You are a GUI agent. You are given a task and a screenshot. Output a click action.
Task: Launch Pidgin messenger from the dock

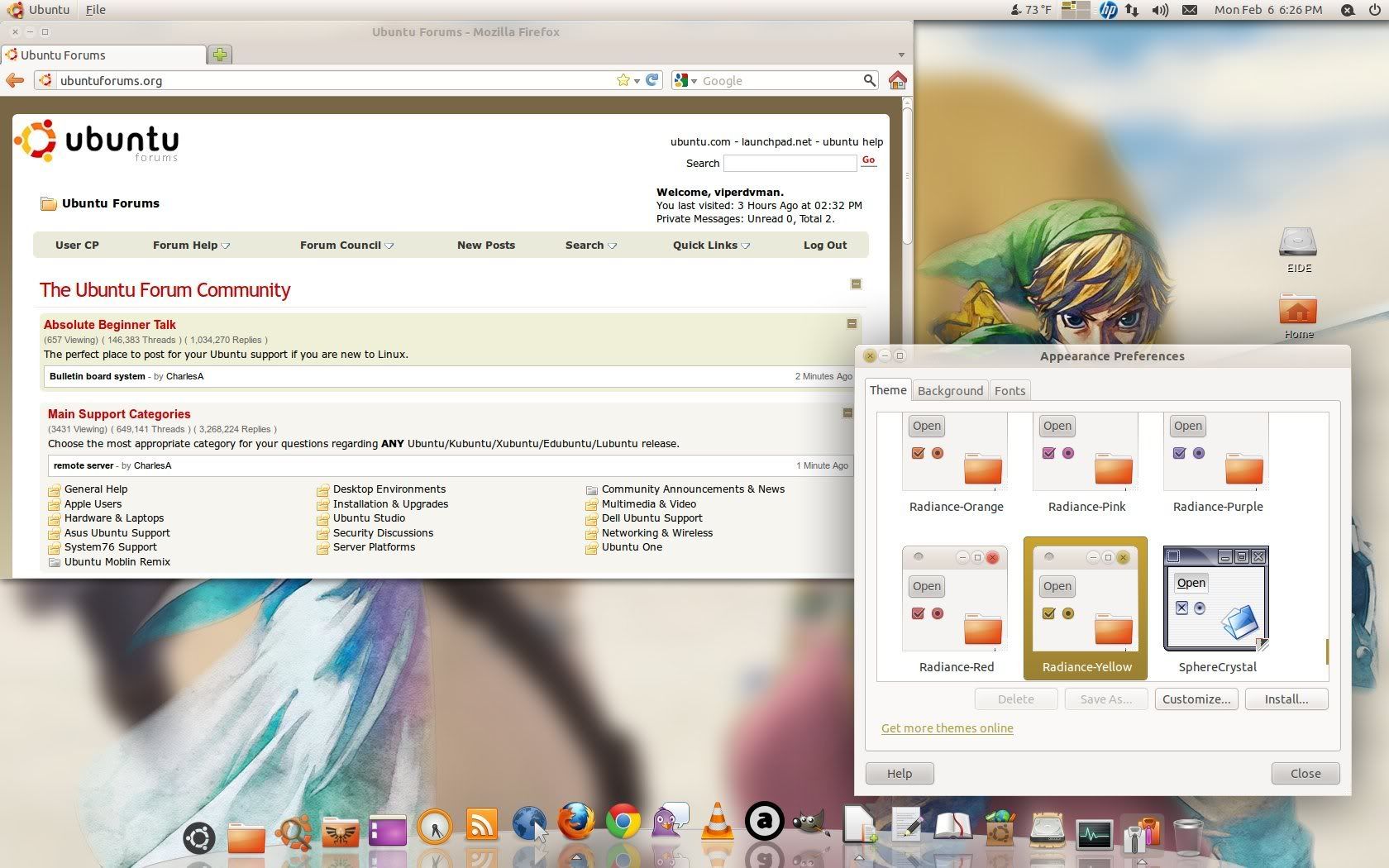tap(671, 823)
